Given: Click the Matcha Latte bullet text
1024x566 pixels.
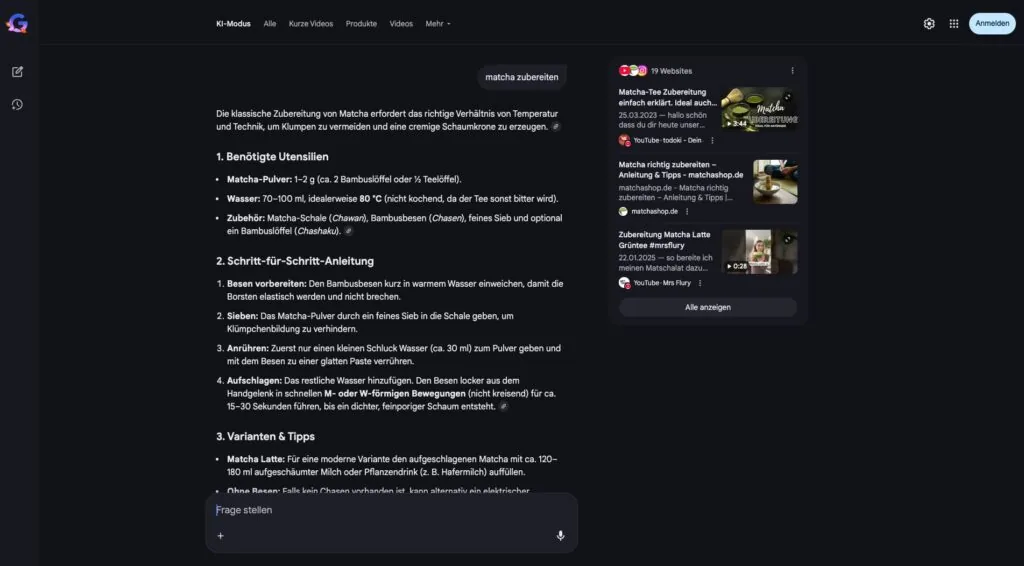Looking at the screenshot, I should pos(392,465).
